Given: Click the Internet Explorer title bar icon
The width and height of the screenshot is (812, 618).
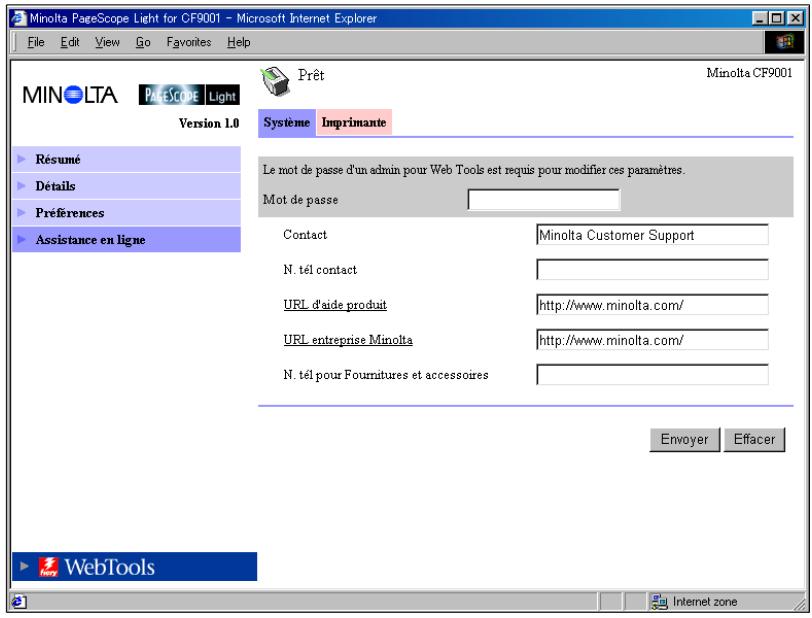Looking at the screenshot, I should (x=18, y=18).
